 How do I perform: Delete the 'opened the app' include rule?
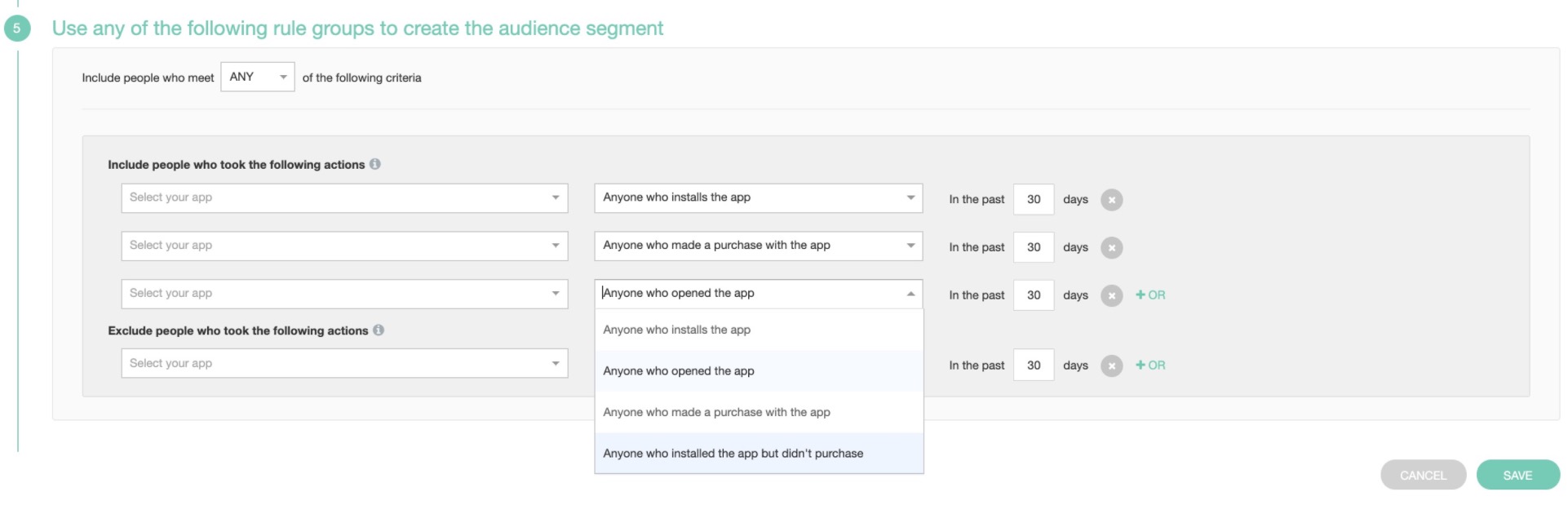tap(1111, 295)
